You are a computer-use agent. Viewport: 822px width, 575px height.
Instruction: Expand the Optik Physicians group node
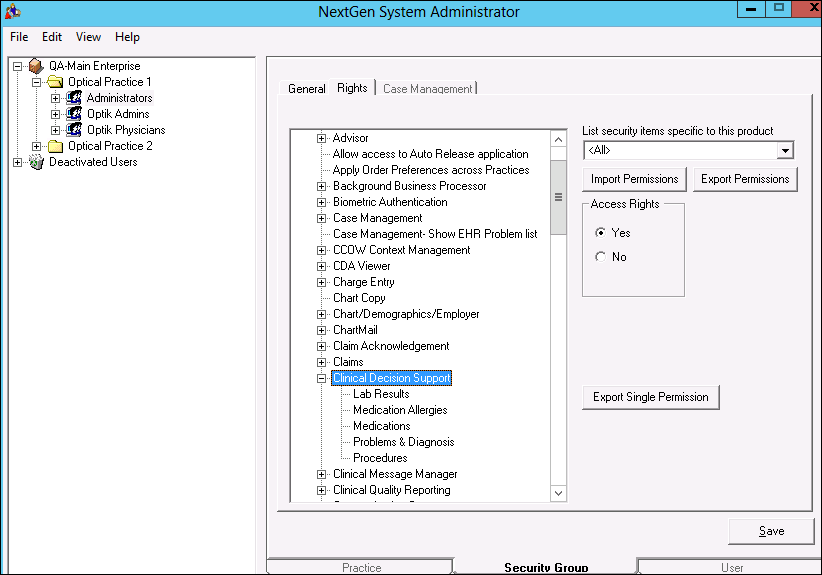tap(55, 130)
